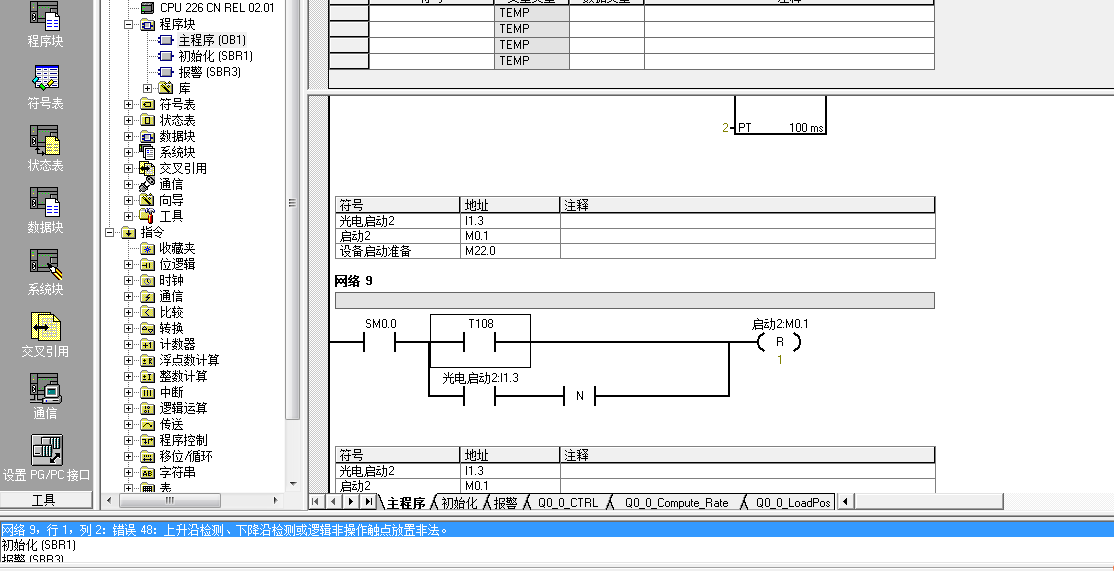Jump to last tab using tab-scroll arrow

pyautogui.click(x=367, y=502)
